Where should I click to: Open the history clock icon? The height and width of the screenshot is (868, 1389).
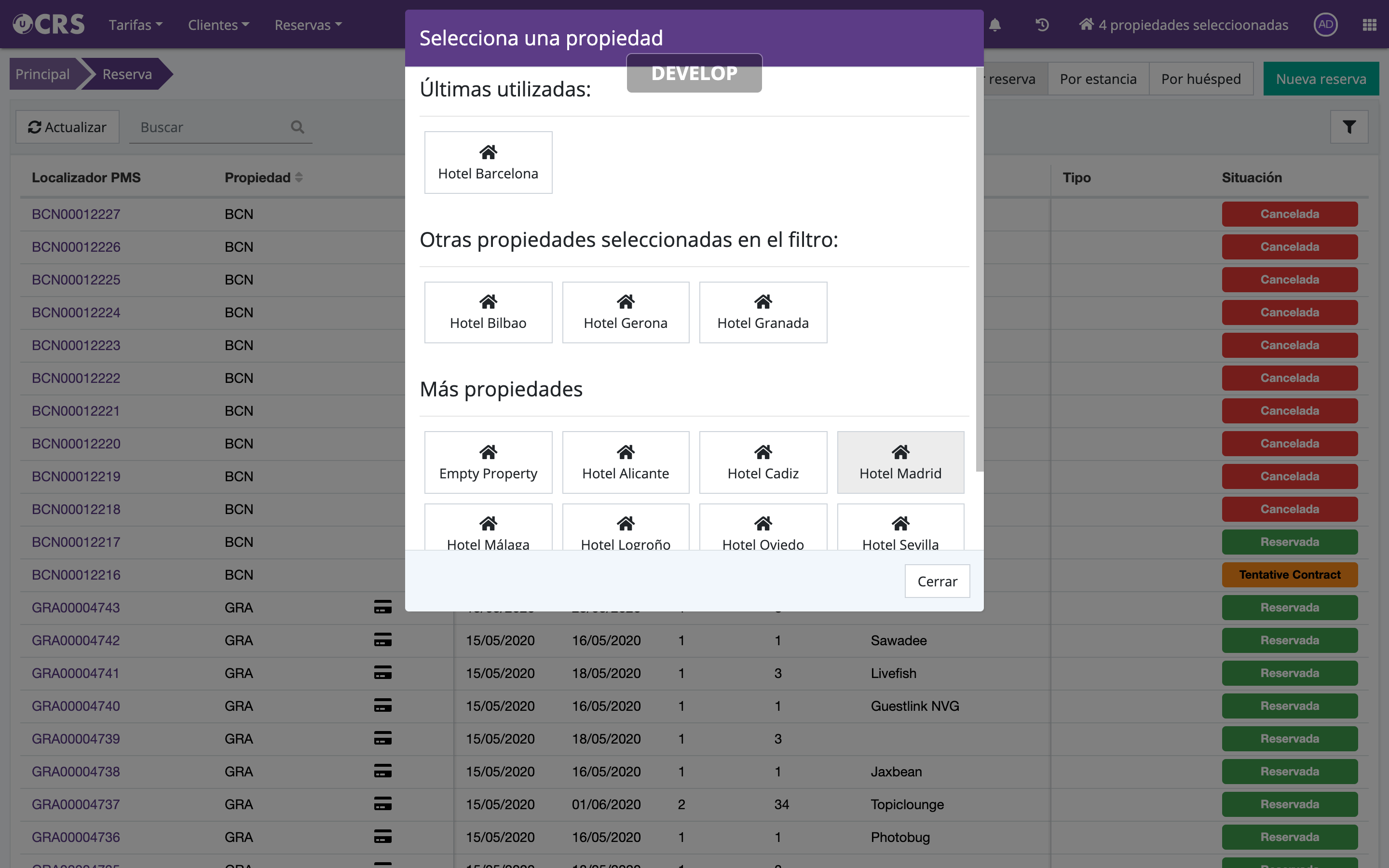pos(1042,25)
